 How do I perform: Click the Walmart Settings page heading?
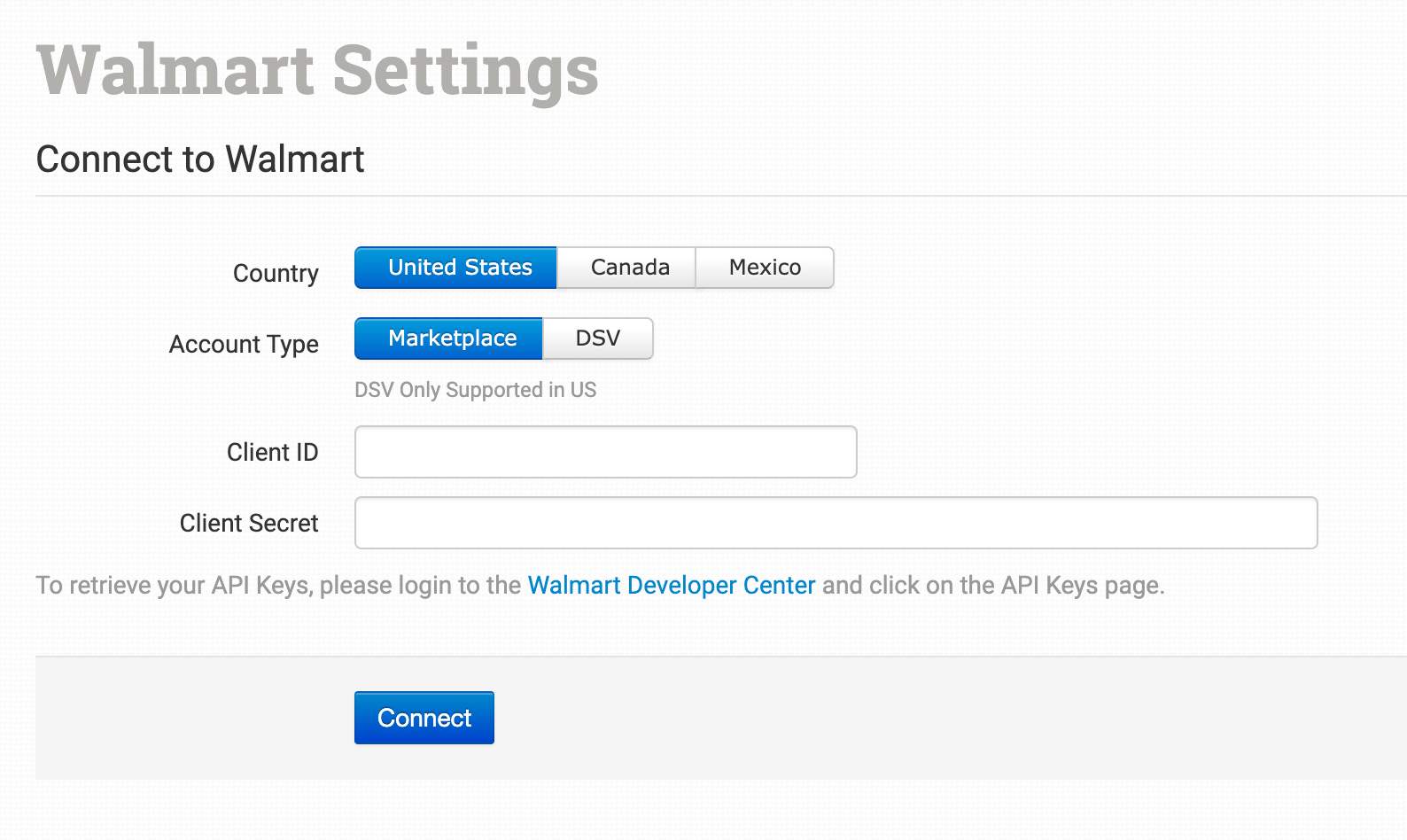pos(317,71)
